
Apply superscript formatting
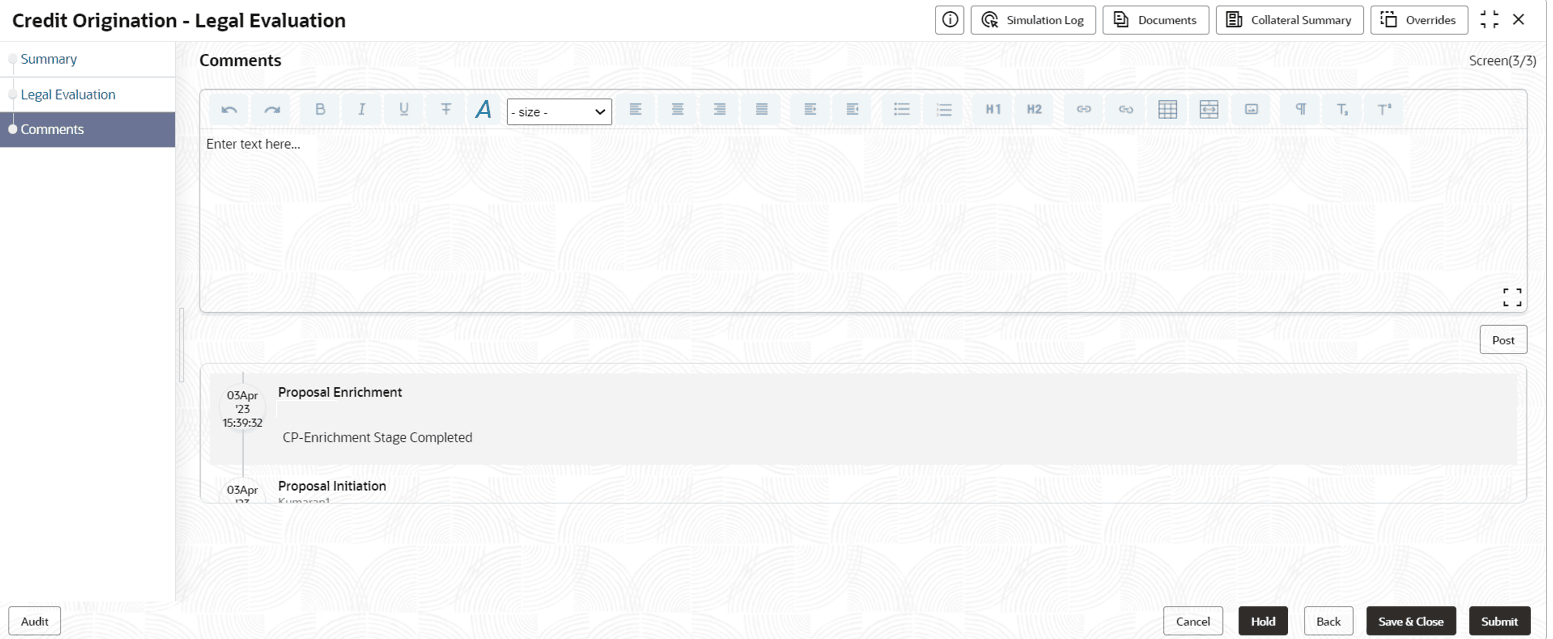pos(1385,110)
